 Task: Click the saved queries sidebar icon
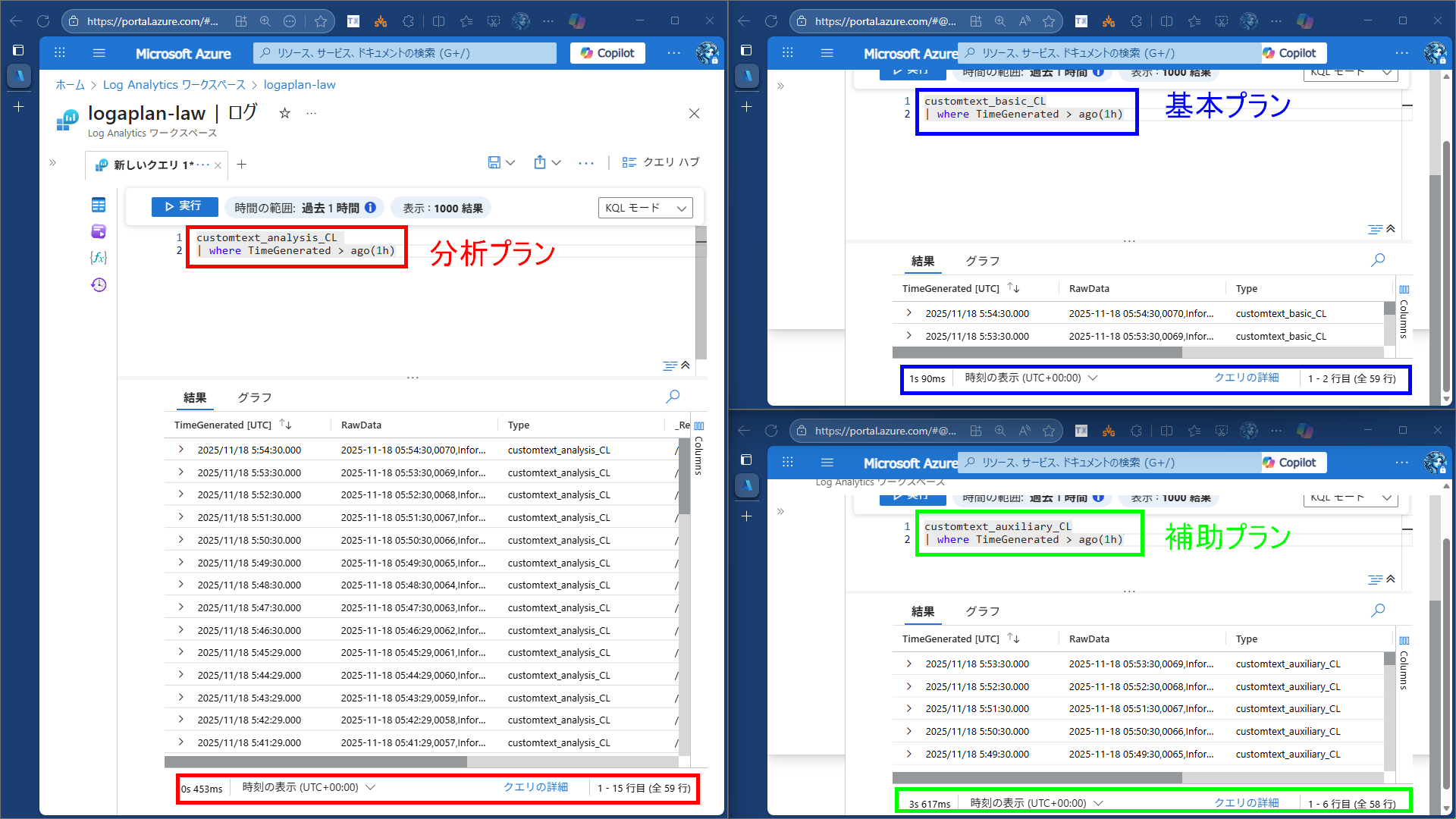click(99, 231)
